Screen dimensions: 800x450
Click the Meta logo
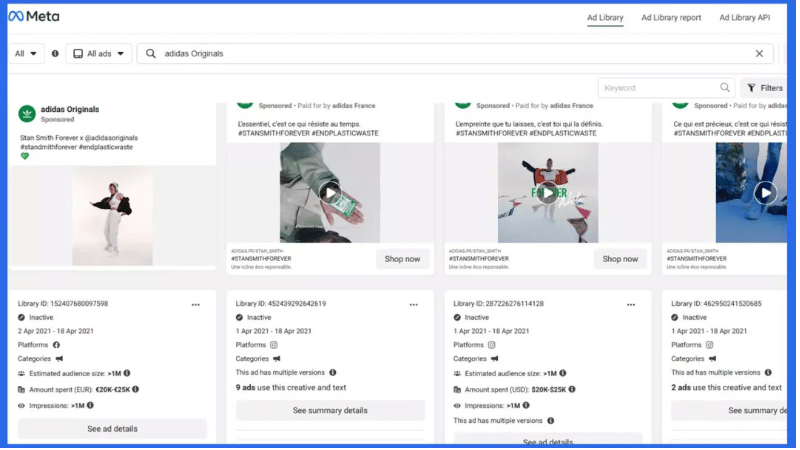35,17
